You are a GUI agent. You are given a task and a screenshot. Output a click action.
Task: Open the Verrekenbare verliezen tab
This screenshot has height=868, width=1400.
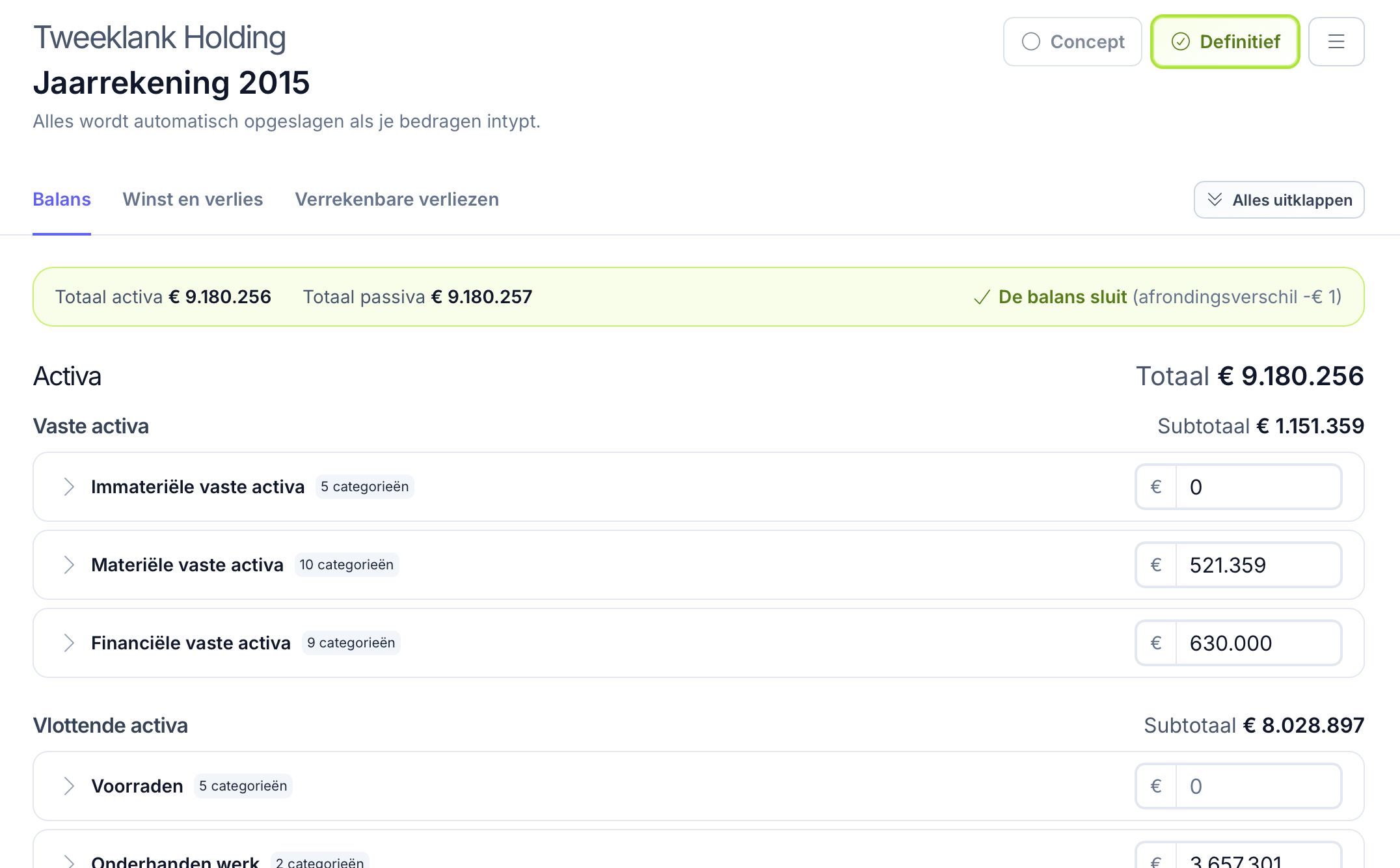(397, 199)
